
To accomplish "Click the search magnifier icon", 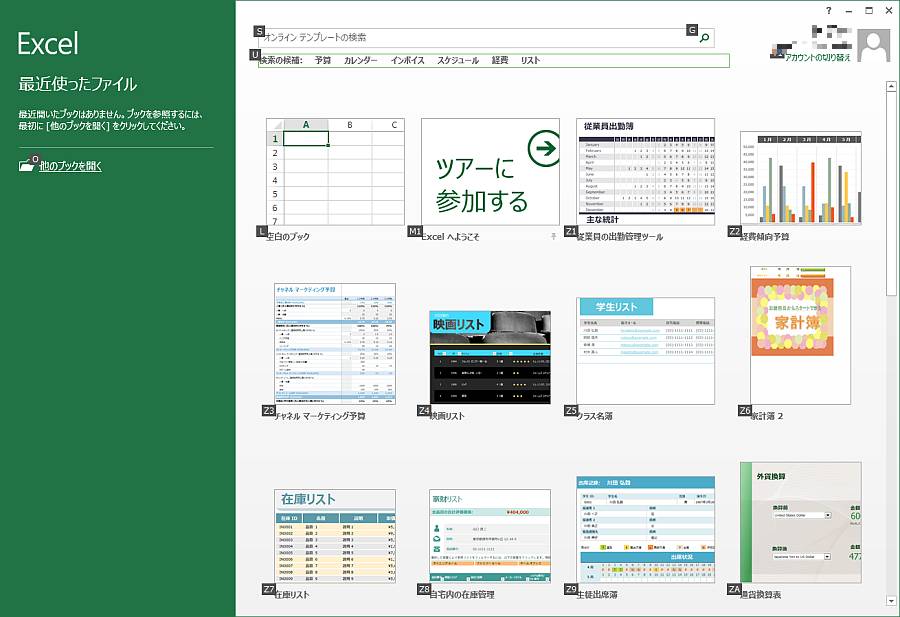I will point(704,38).
